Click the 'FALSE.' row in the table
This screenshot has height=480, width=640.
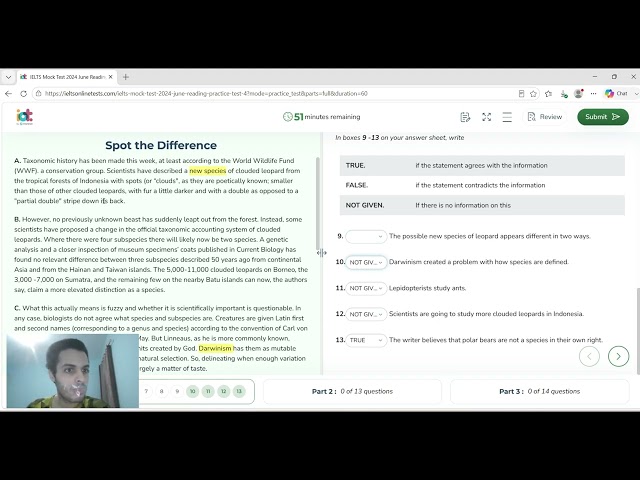point(482,185)
